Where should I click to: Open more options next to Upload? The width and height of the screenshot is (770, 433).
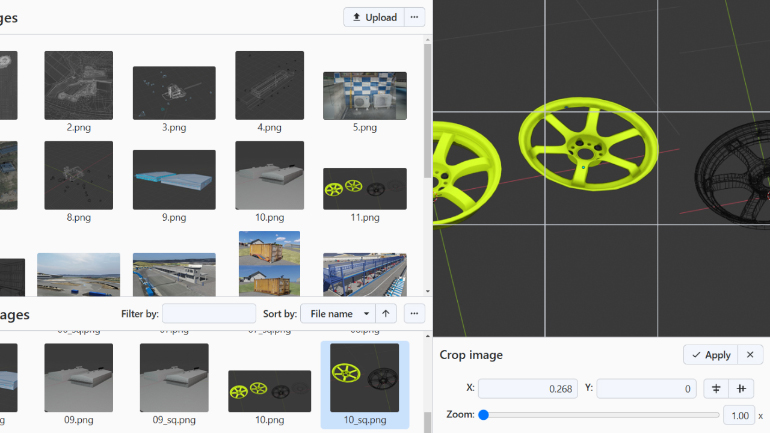click(414, 17)
